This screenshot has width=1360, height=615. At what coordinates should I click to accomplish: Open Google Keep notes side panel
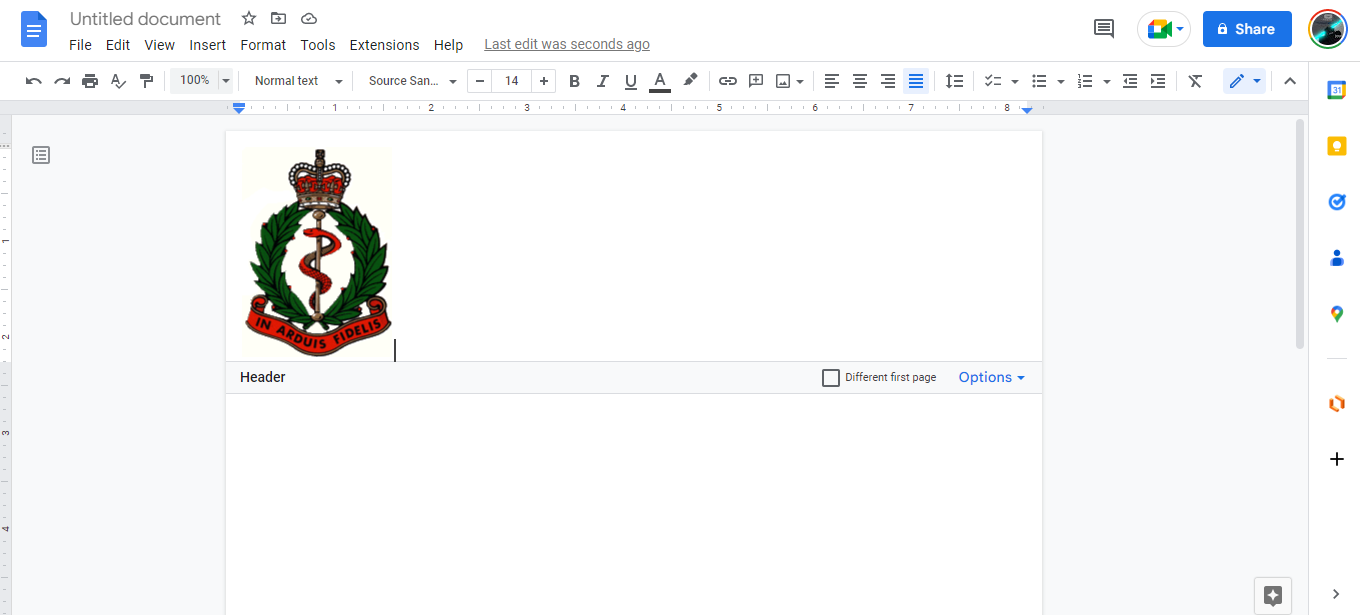click(1337, 146)
